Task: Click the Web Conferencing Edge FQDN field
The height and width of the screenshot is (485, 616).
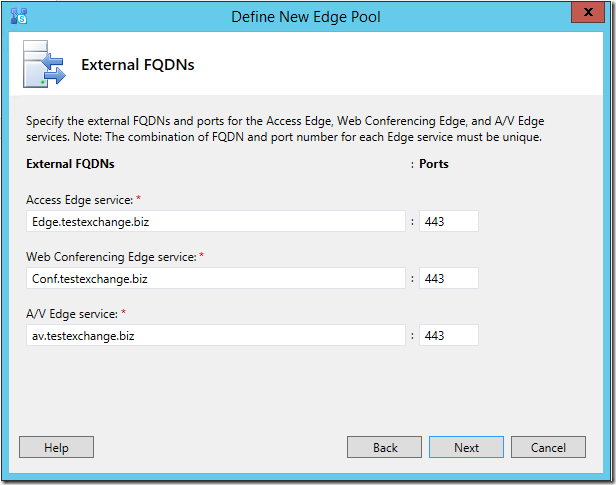Action: [216, 278]
